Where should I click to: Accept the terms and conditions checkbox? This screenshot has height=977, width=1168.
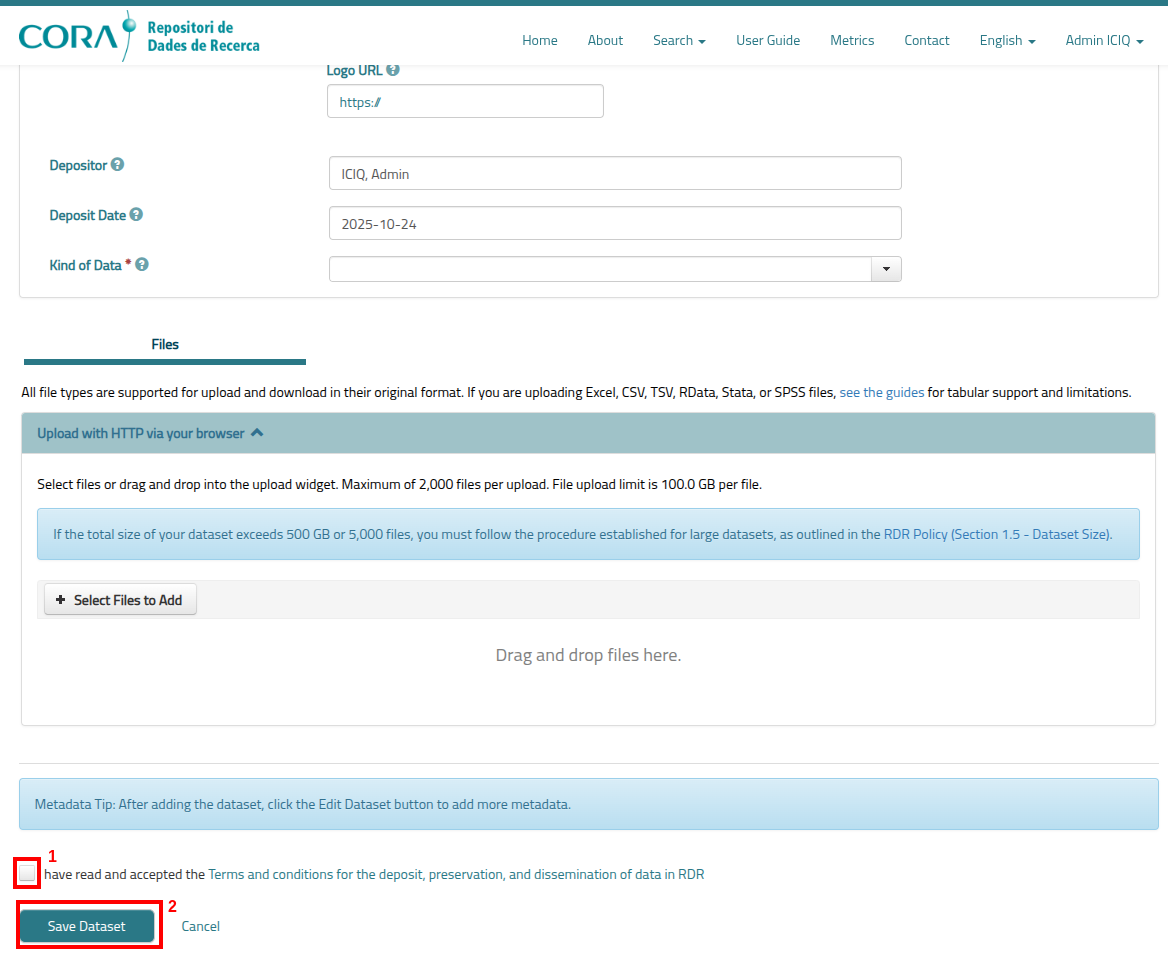coord(27,873)
